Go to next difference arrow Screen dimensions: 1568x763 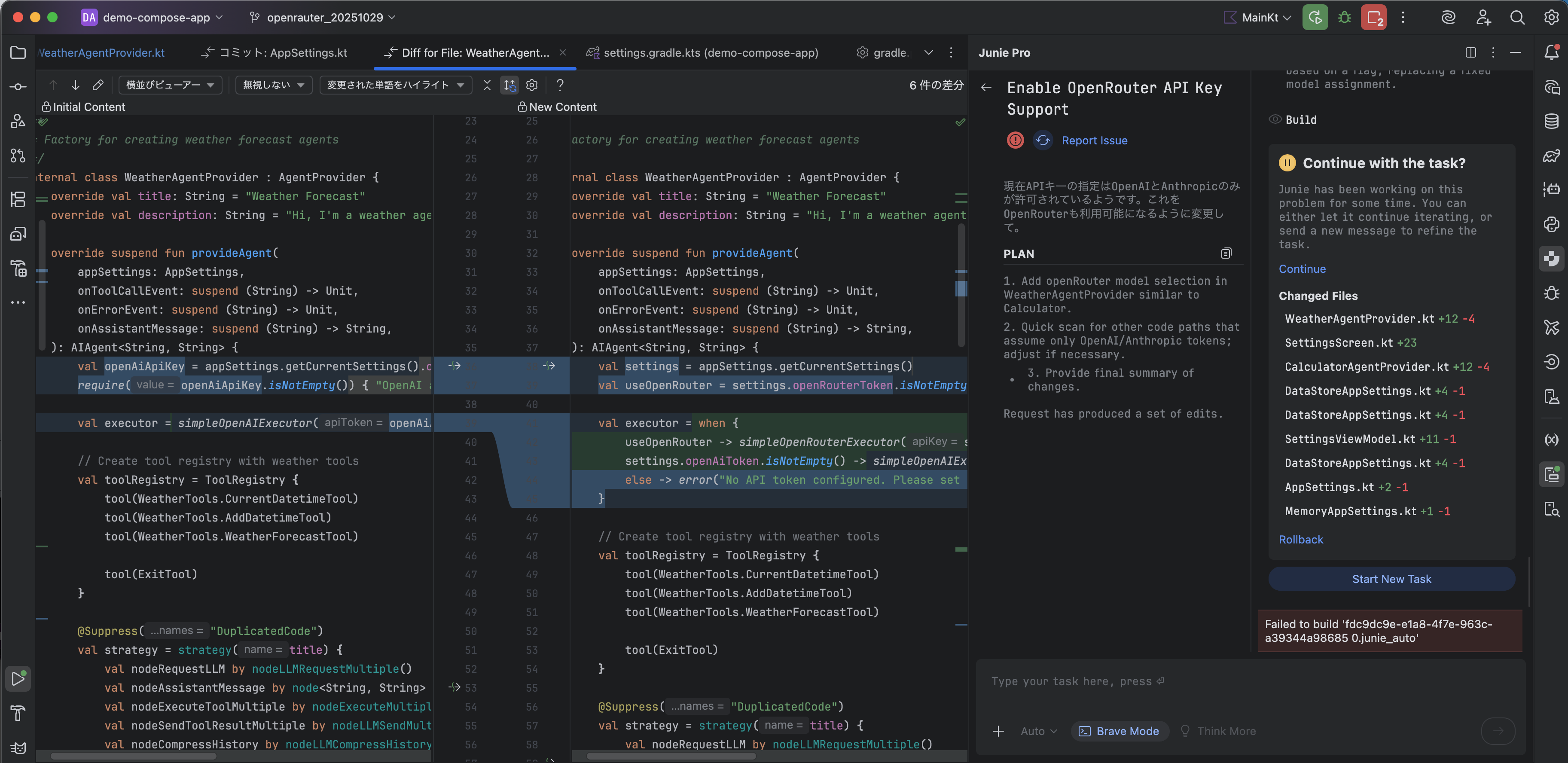76,85
